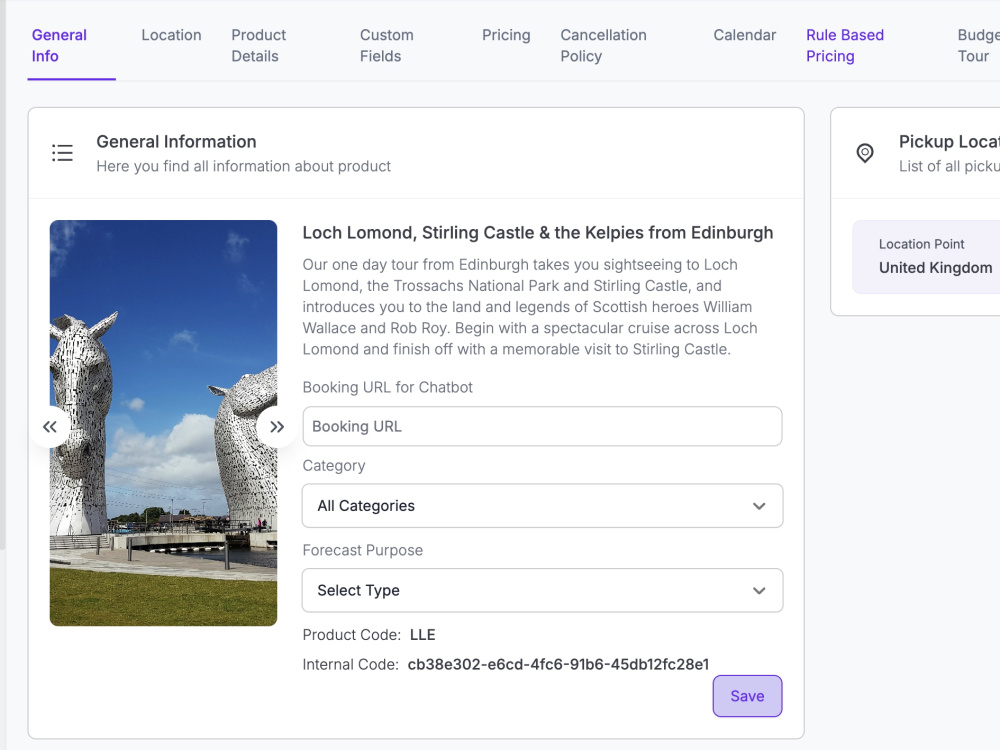Screen dimensions: 1000x750
Task: Click the Save button
Action: coord(747,696)
